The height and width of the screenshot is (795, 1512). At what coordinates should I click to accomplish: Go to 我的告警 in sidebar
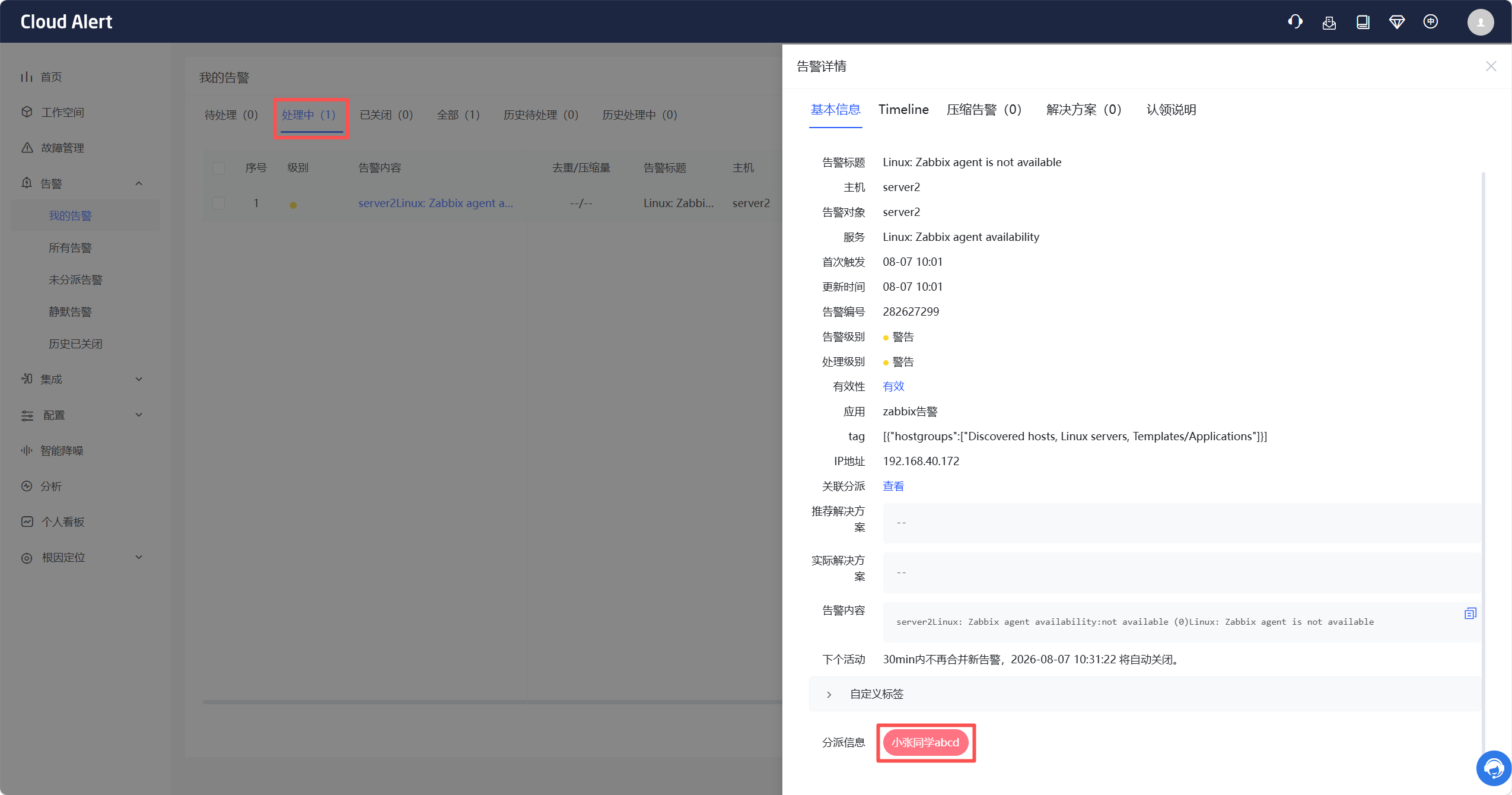(70, 216)
